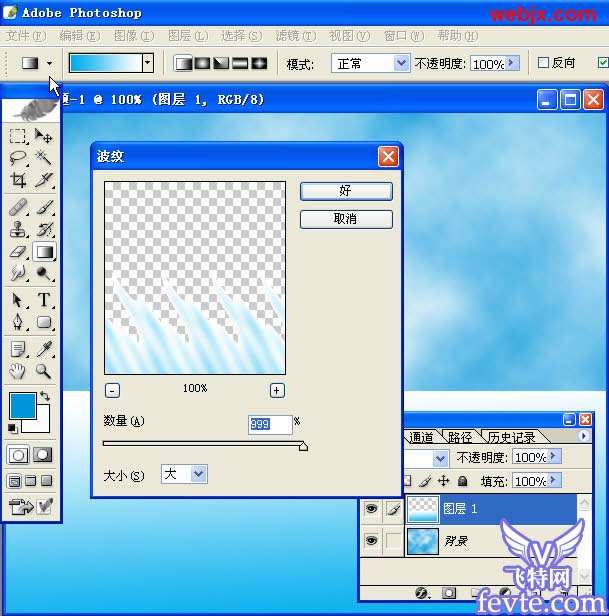Select the Zoom tool
The height and width of the screenshot is (616, 609).
pyautogui.click(x=43, y=371)
